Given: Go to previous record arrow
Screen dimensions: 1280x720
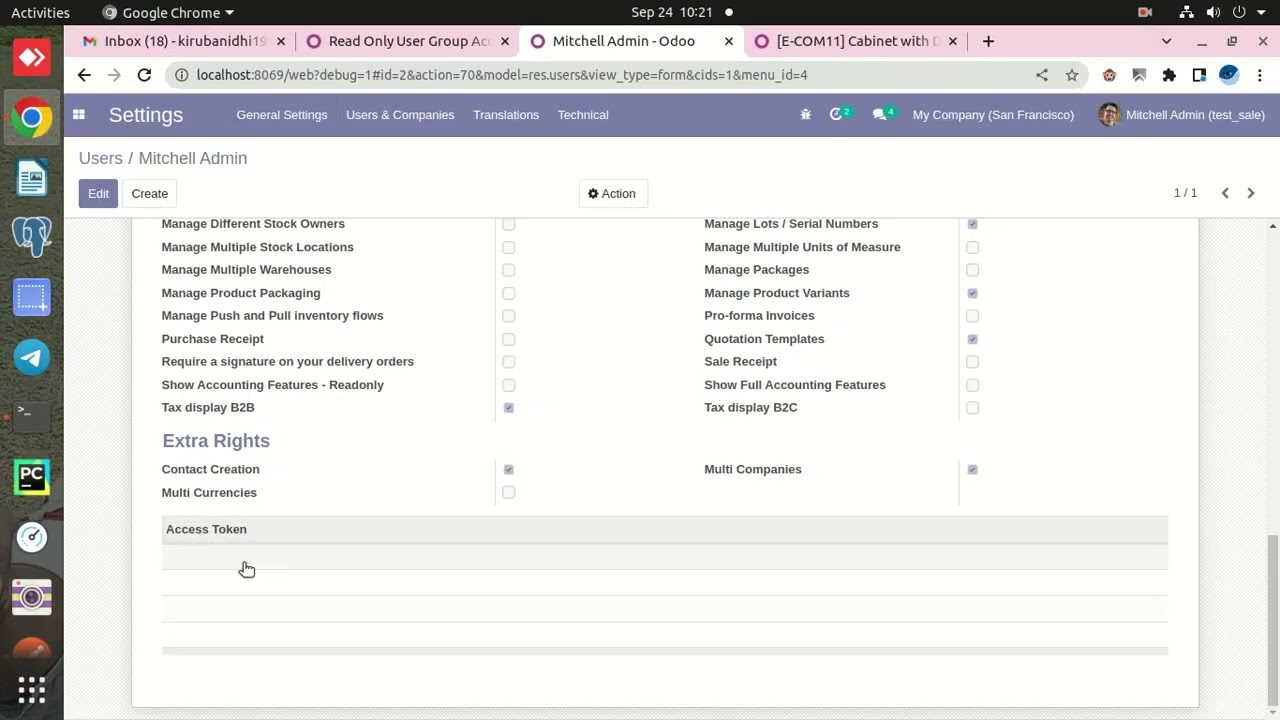Looking at the screenshot, I should [x=1225, y=193].
